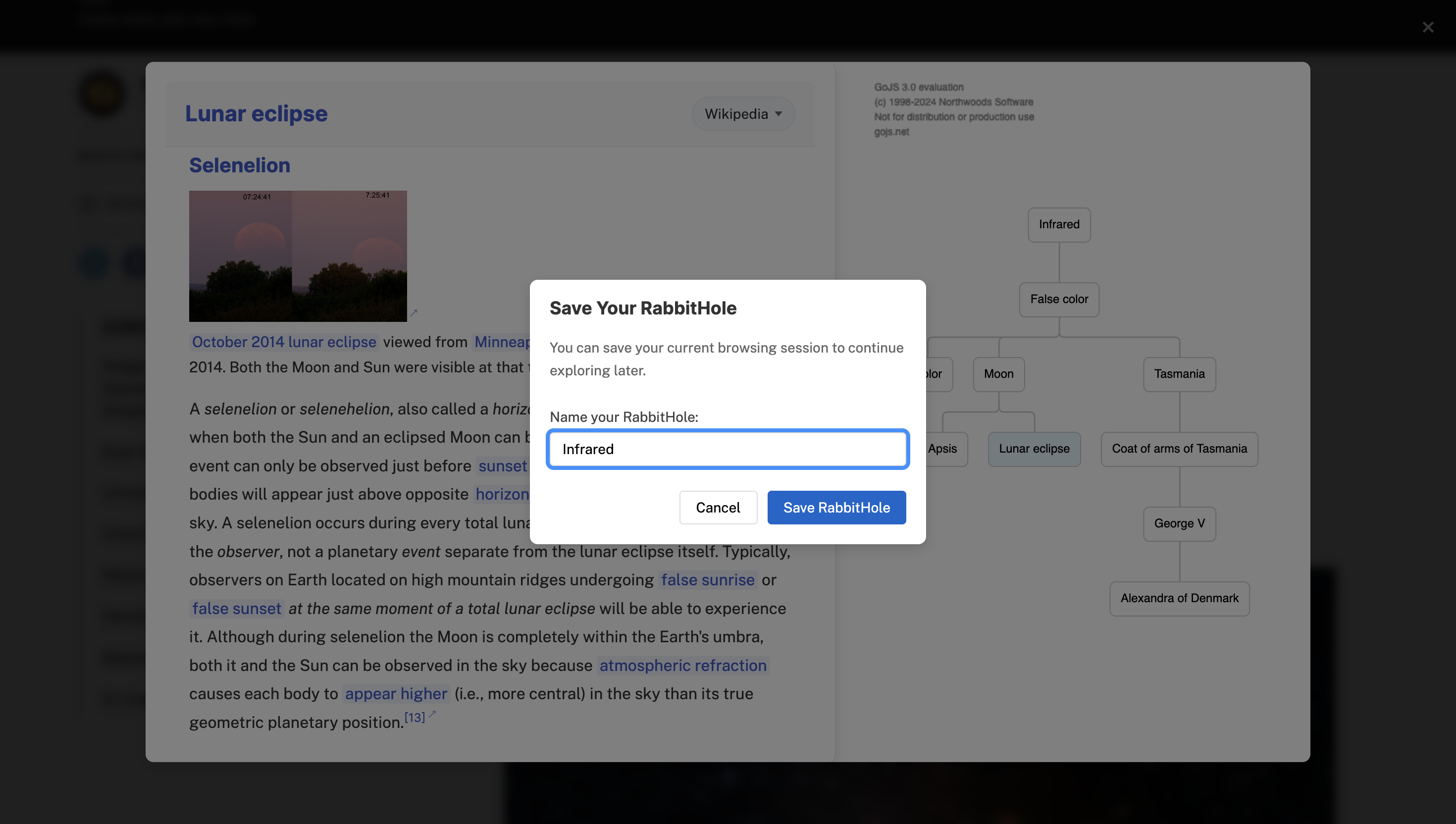
Task: Close the overlay with X icon
Action: click(1427, 27)
